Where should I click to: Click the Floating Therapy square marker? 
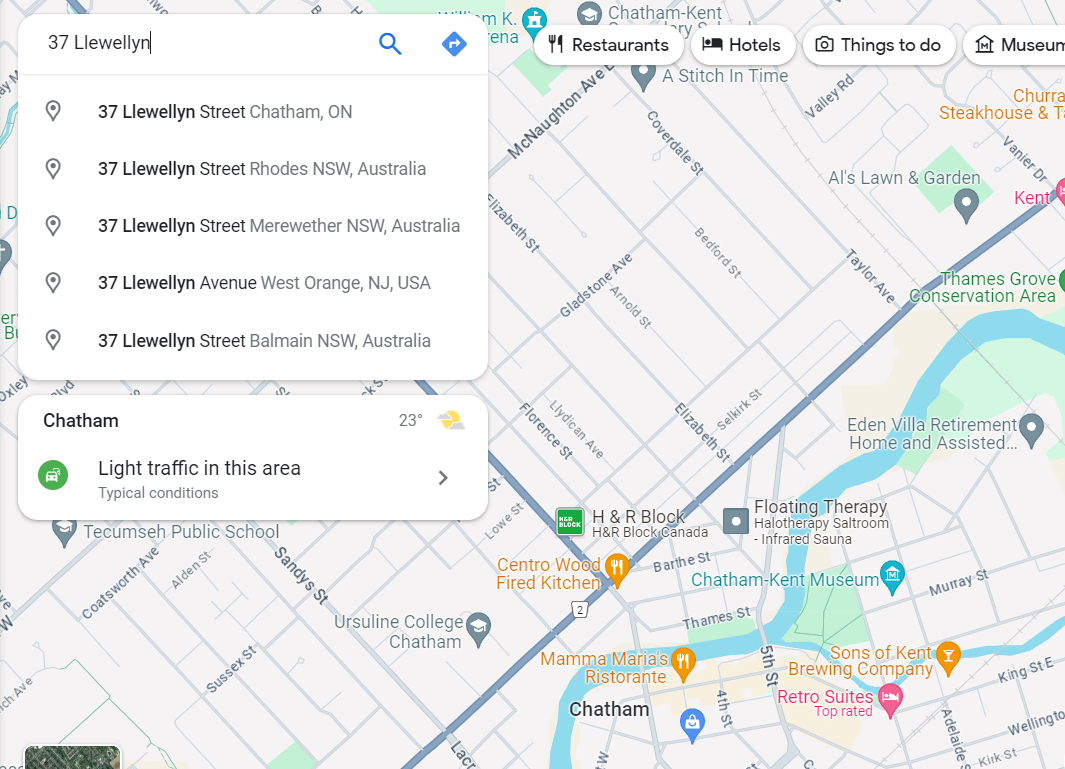point(736,522)
